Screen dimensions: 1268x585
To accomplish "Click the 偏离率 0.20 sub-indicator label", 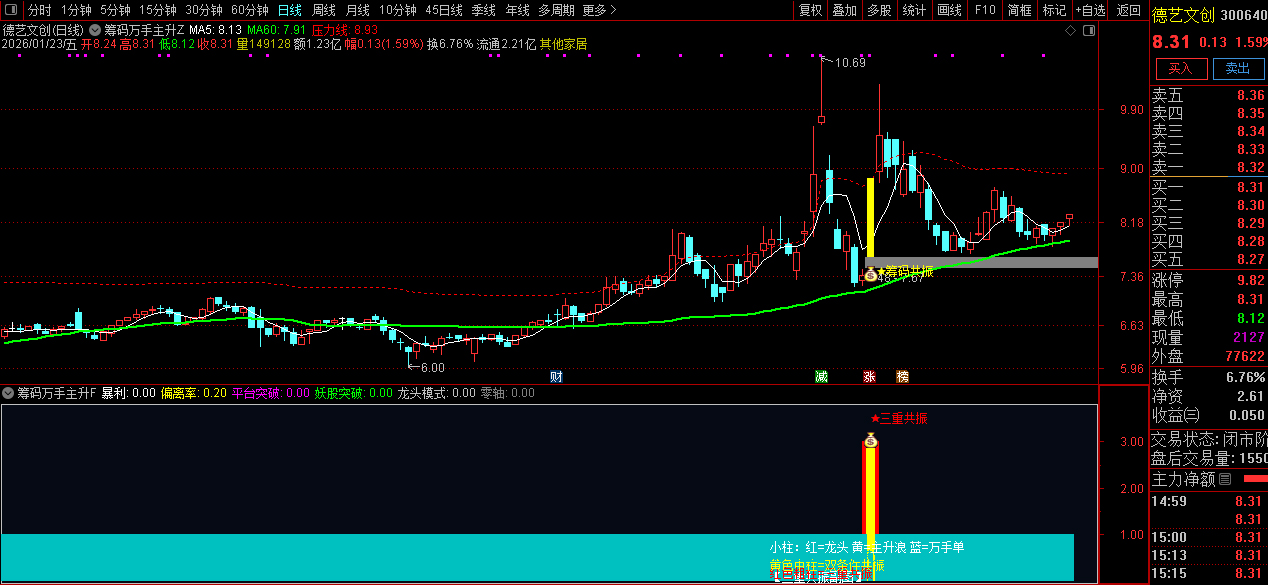I will pyautogui.click(x=194, y=393).
